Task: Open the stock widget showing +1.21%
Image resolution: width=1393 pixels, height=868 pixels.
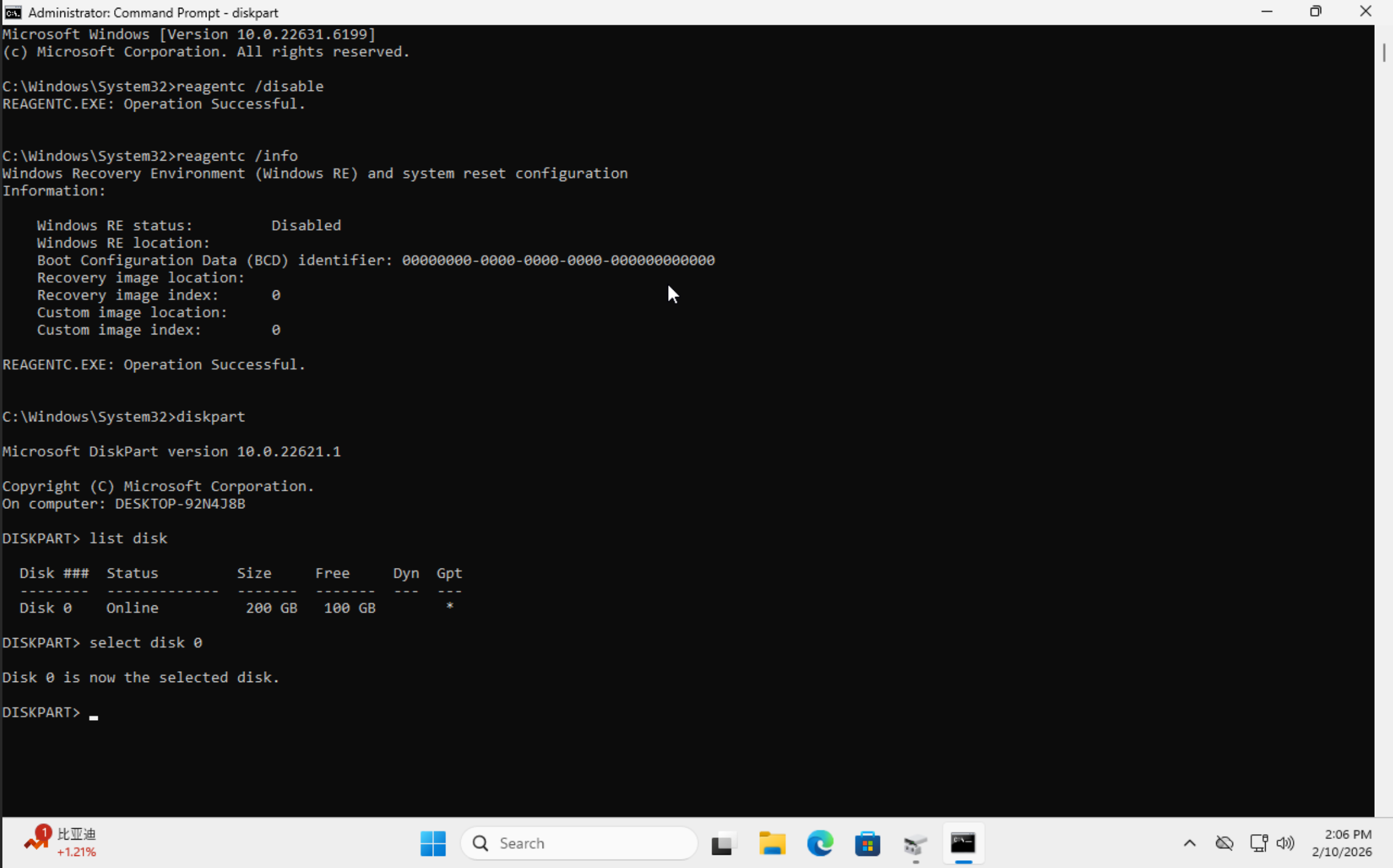Action: click(x=60, y=843)
